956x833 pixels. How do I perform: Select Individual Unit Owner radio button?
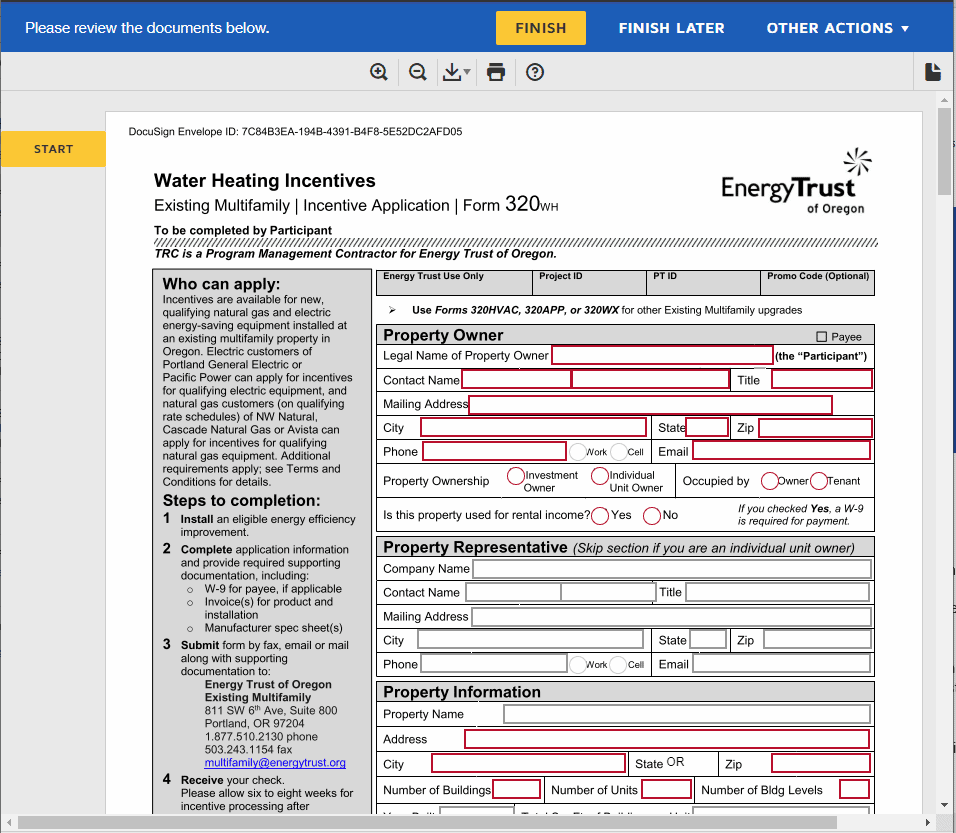(600, 476)
